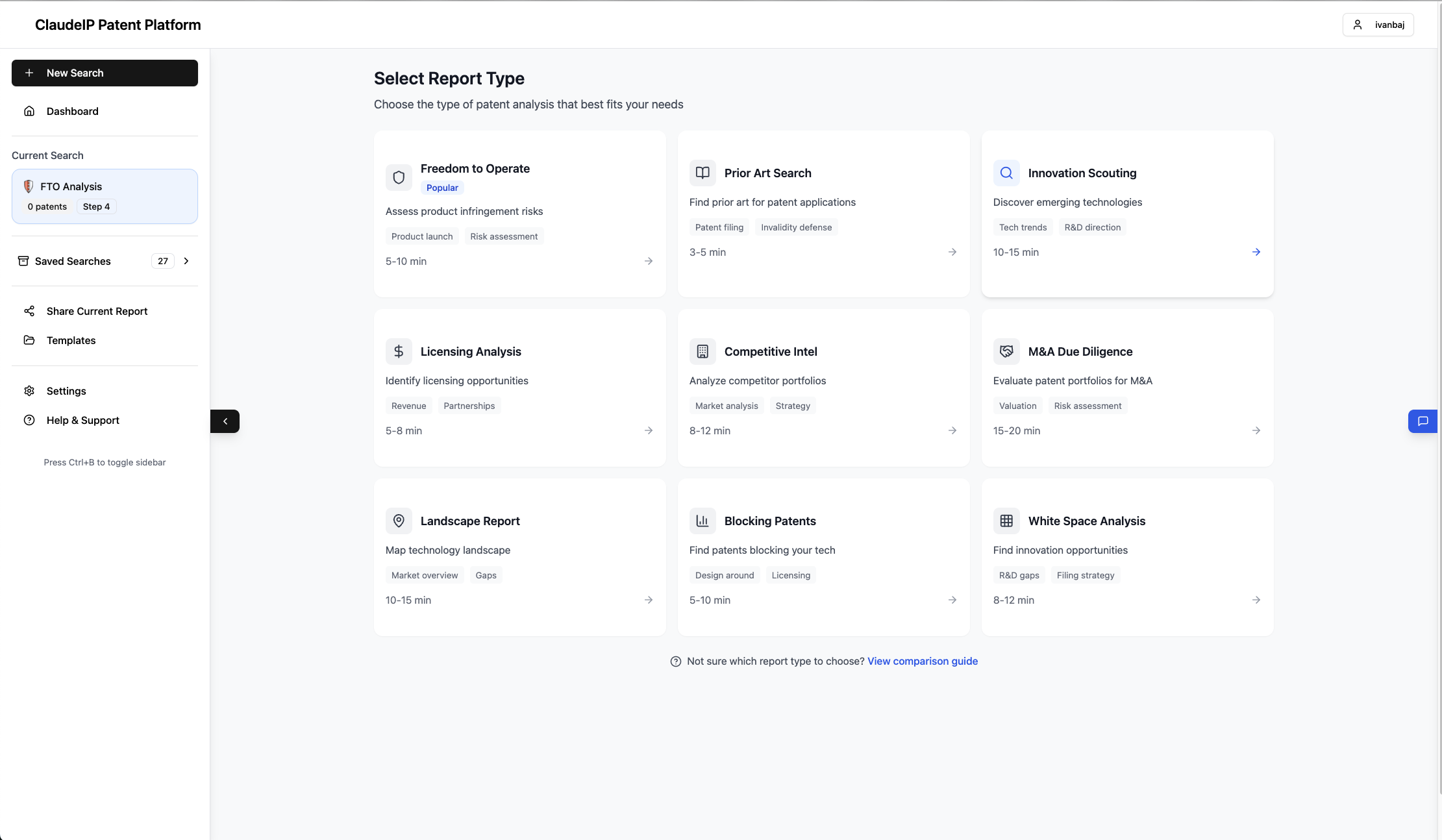
Task: Go to Dashboard in the sidebar
Action: pos(72,111)
